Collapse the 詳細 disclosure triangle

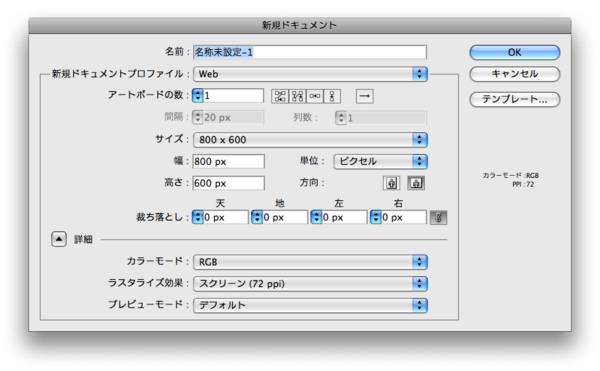[x=59, y=239]
